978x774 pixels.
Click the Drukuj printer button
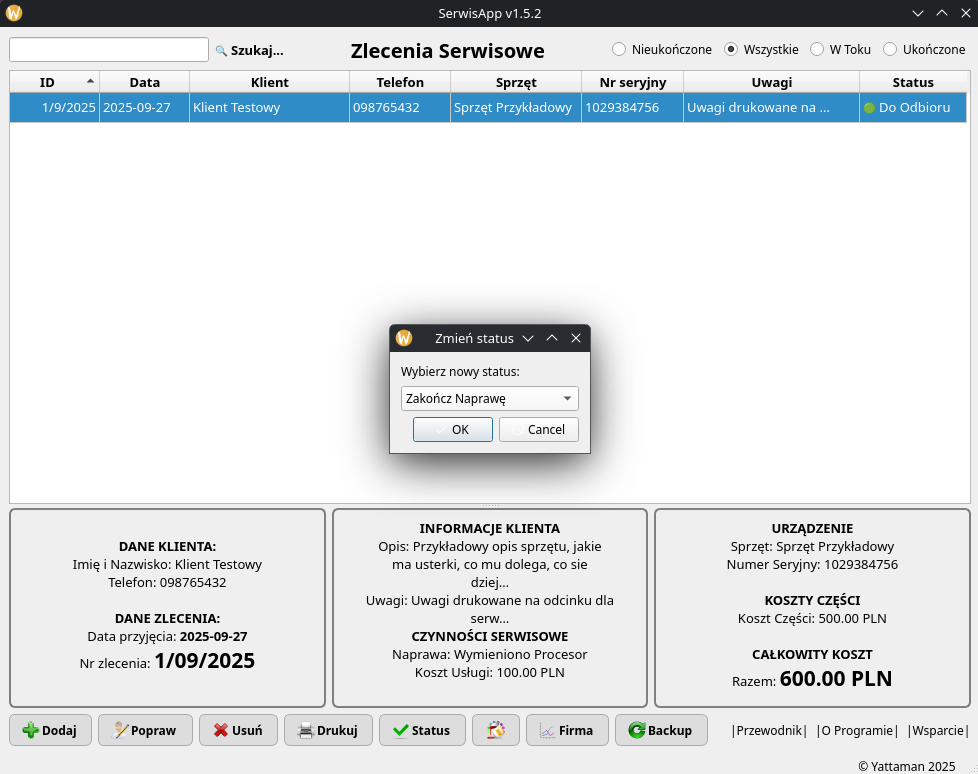coord(328,730)
